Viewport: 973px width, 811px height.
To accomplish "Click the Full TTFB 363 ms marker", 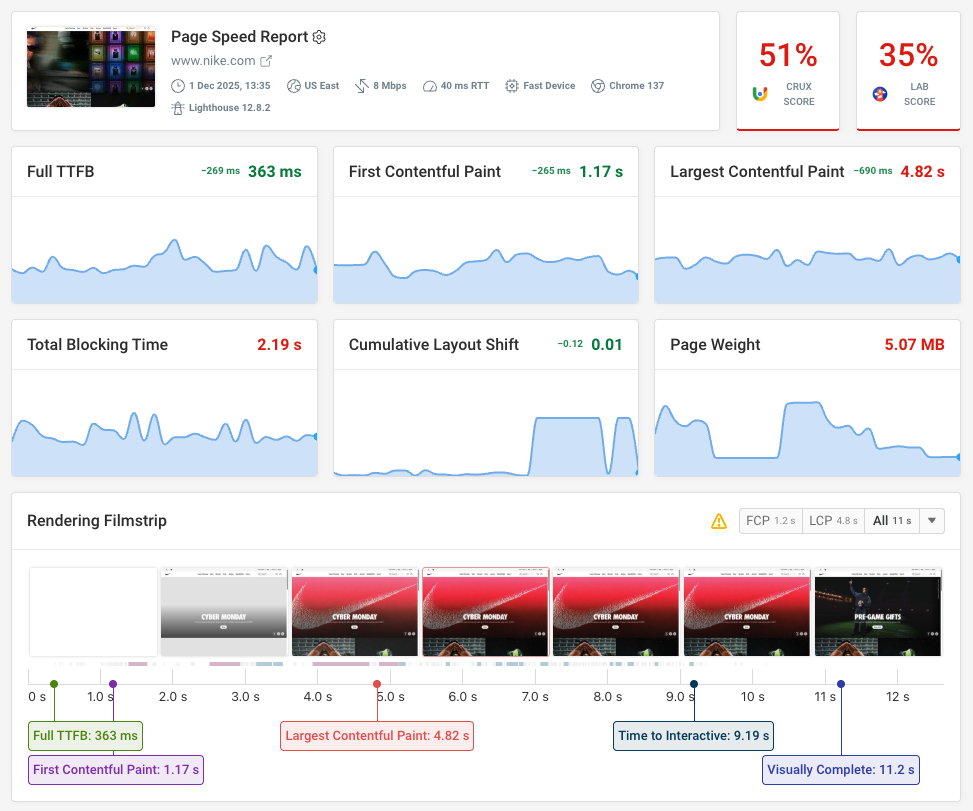I will (85, 735).
